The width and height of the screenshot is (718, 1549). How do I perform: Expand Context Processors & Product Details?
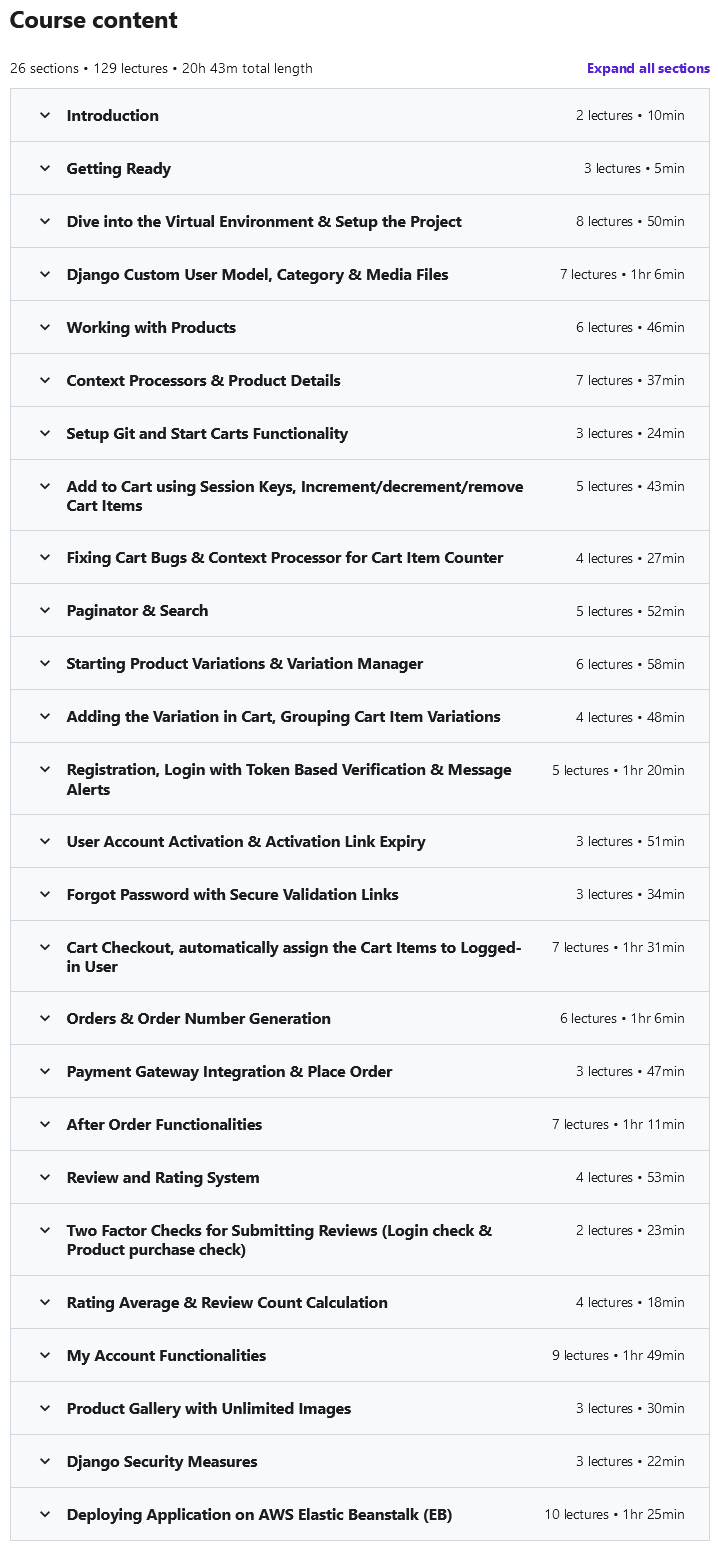coord(203,381)
